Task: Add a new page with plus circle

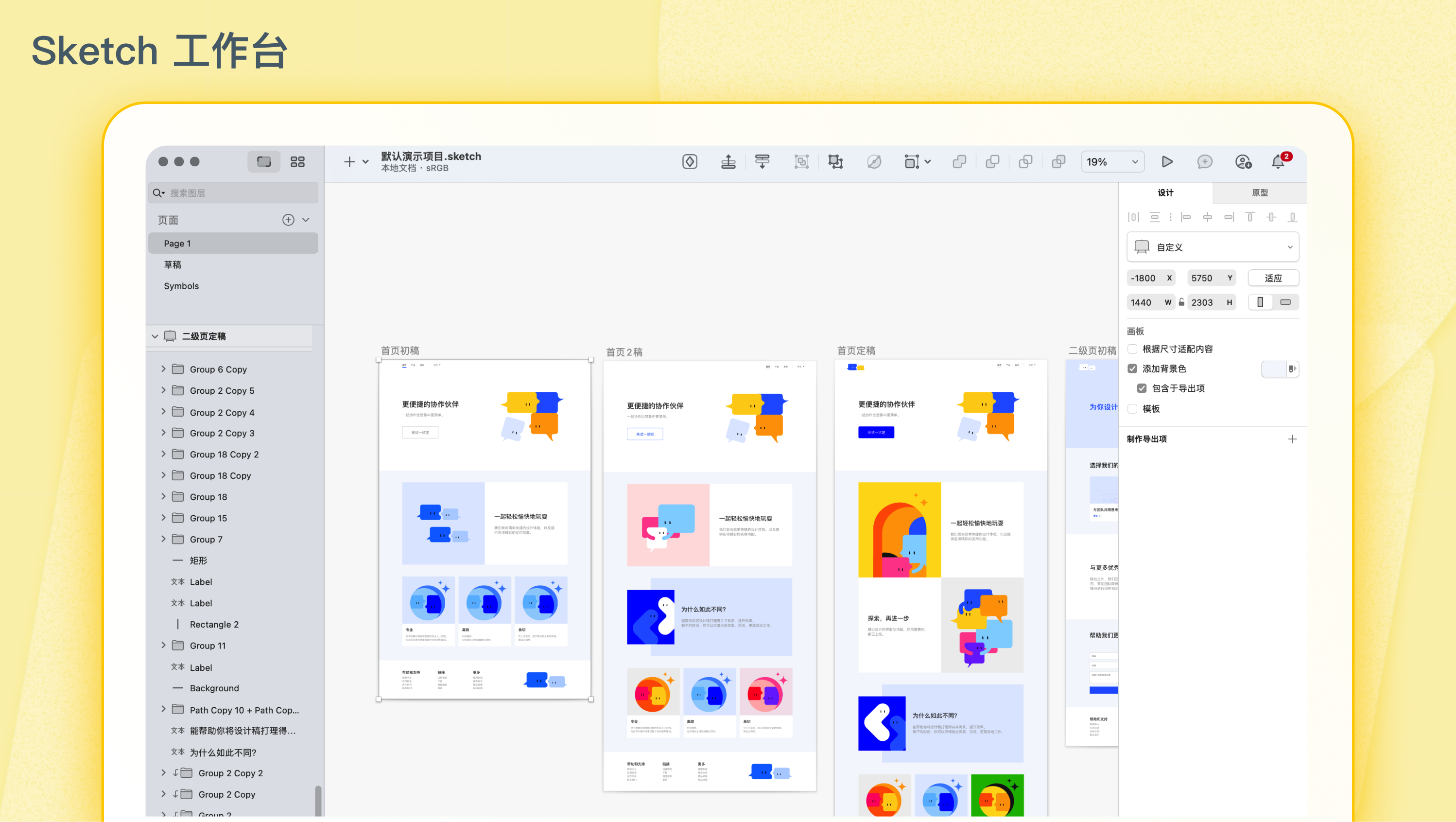Action: tap(288, 220)
